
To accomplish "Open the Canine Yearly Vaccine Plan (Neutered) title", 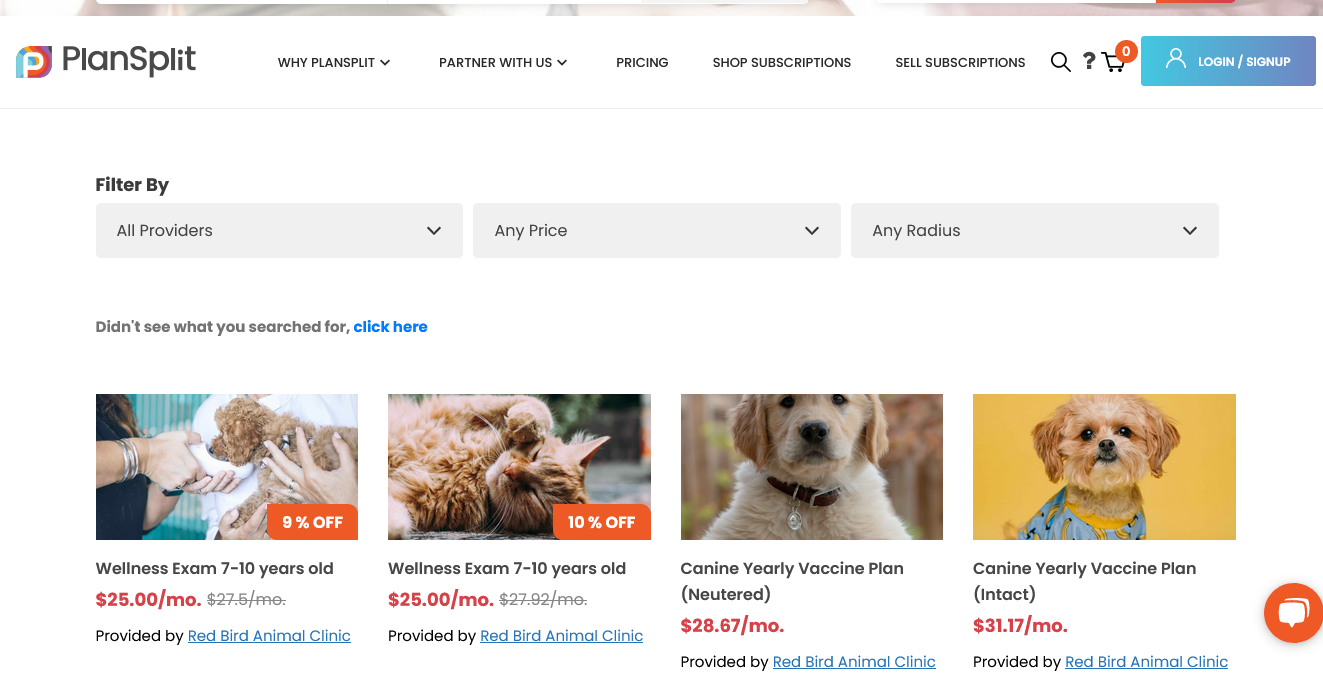I will coord(792,581).
